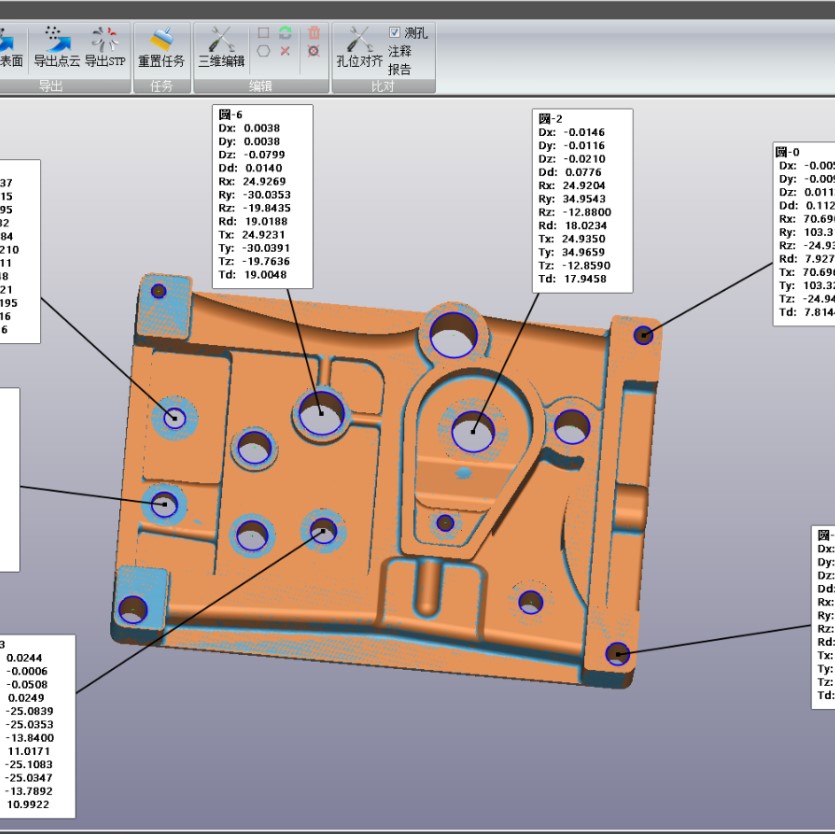
Task: Click the 报告 report option
Action: (x=399, y=69)
